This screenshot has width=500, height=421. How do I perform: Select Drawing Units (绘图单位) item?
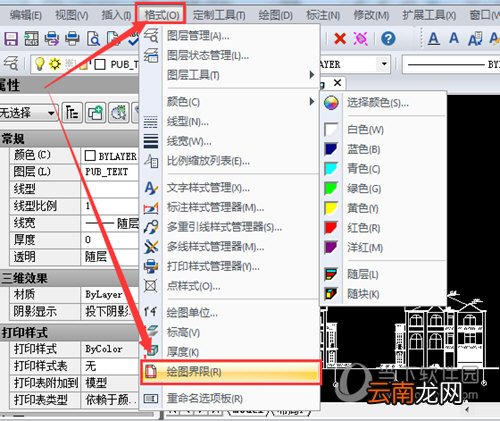click(229, 312)
